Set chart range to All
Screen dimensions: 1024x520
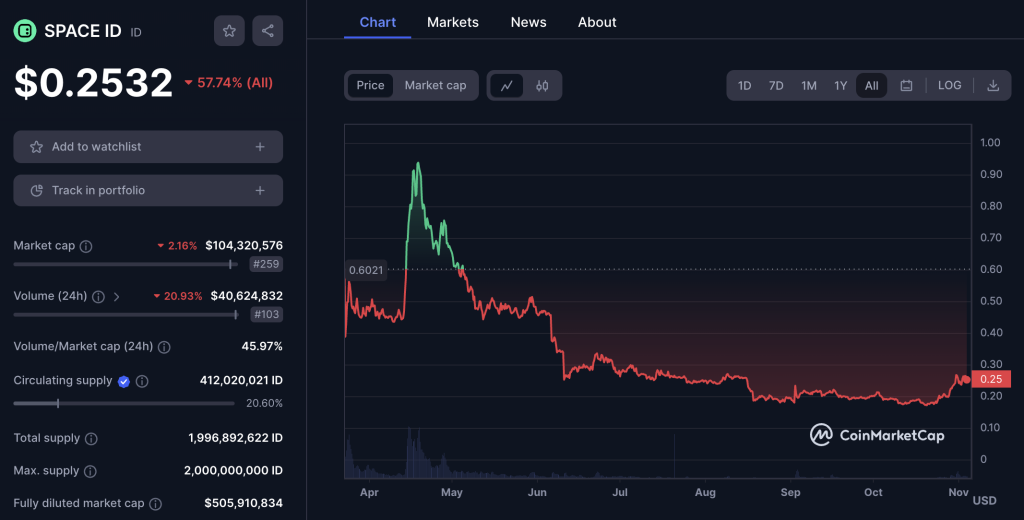coord(871,86)
